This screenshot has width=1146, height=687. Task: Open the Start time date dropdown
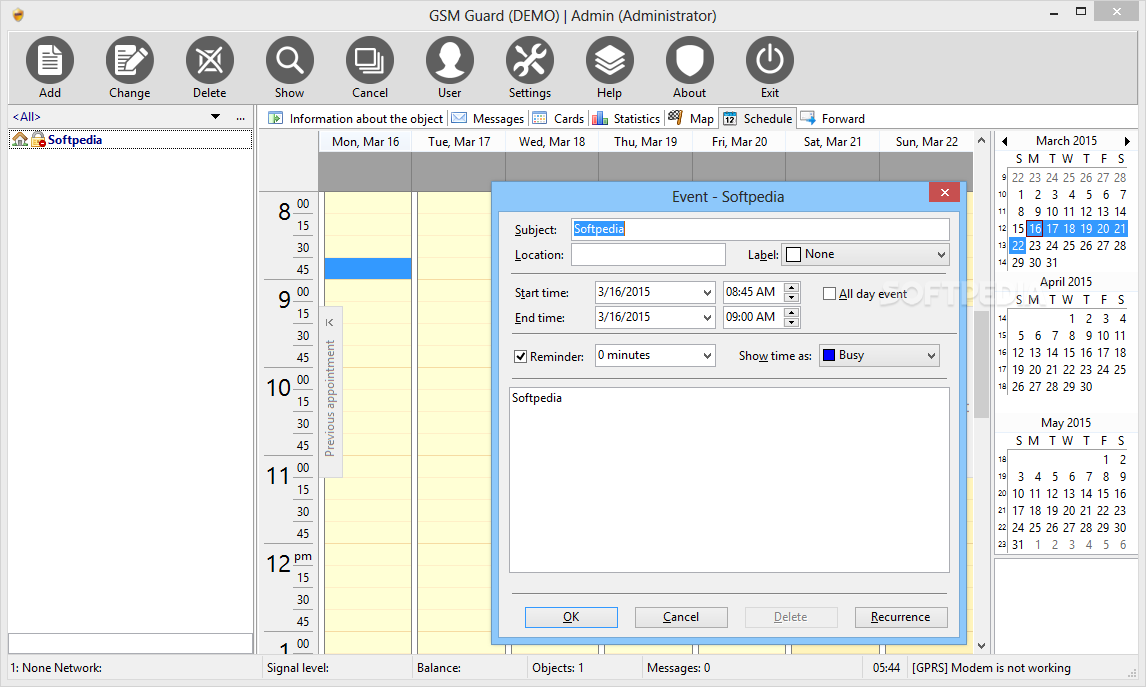(x=707, y=292)
